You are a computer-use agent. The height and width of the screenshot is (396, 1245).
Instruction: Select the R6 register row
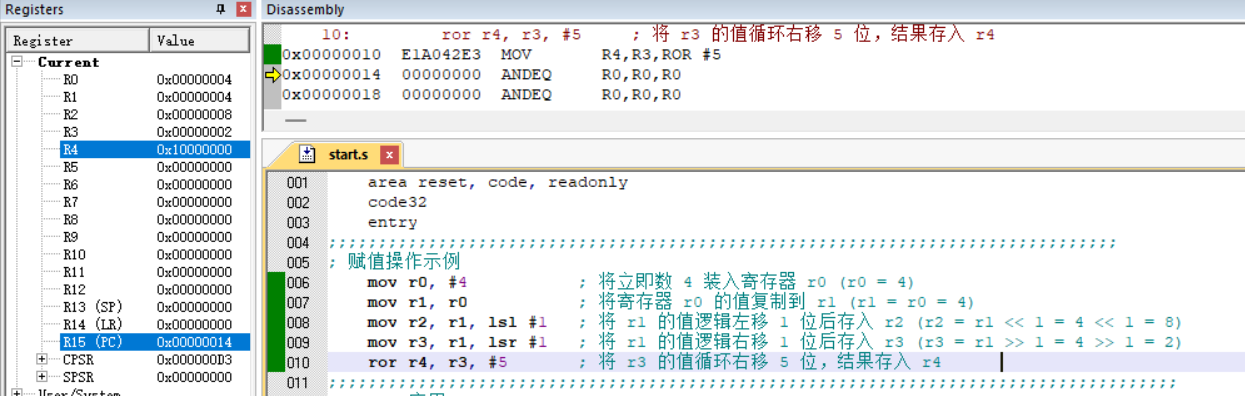[x=128, y=184]
